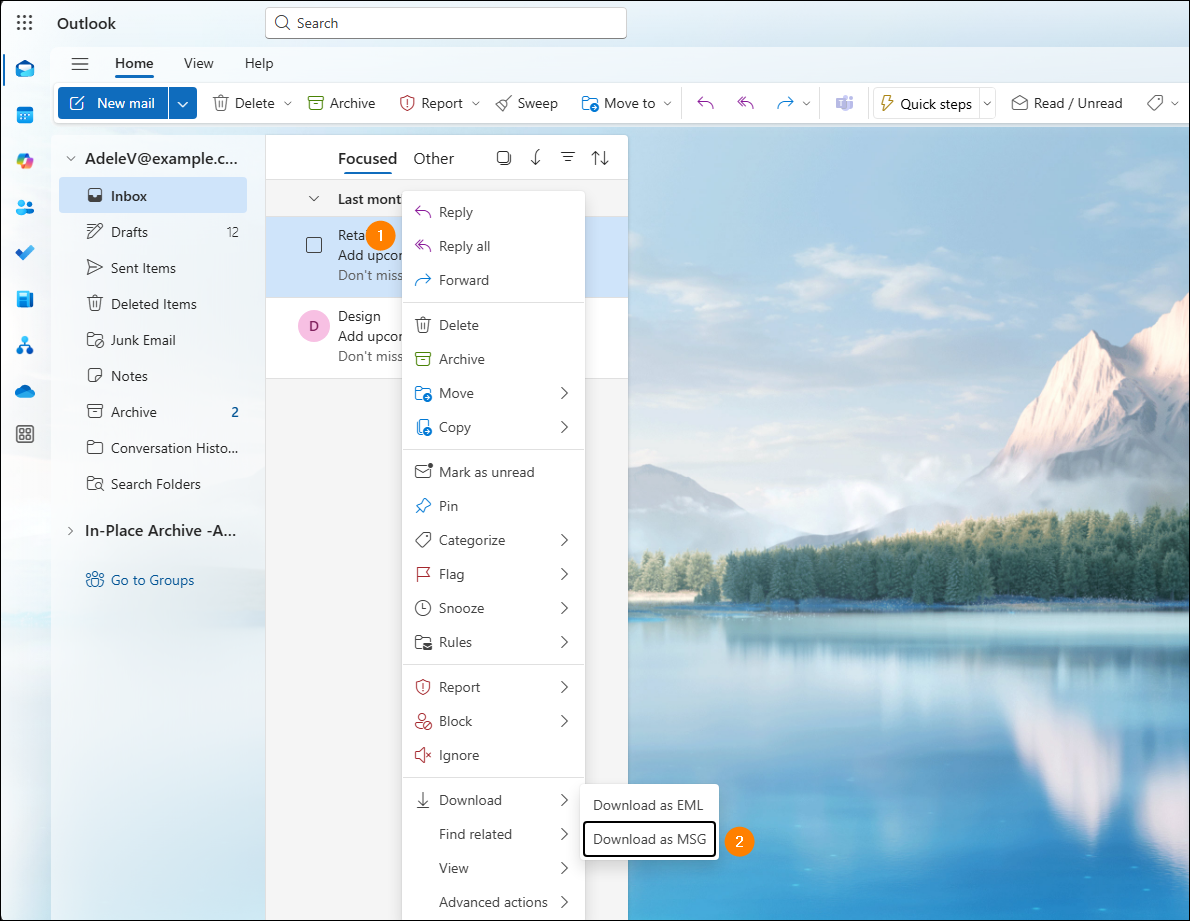Click the hamburger menu to hide navigation pane
1190x921 pixels.
80,64
